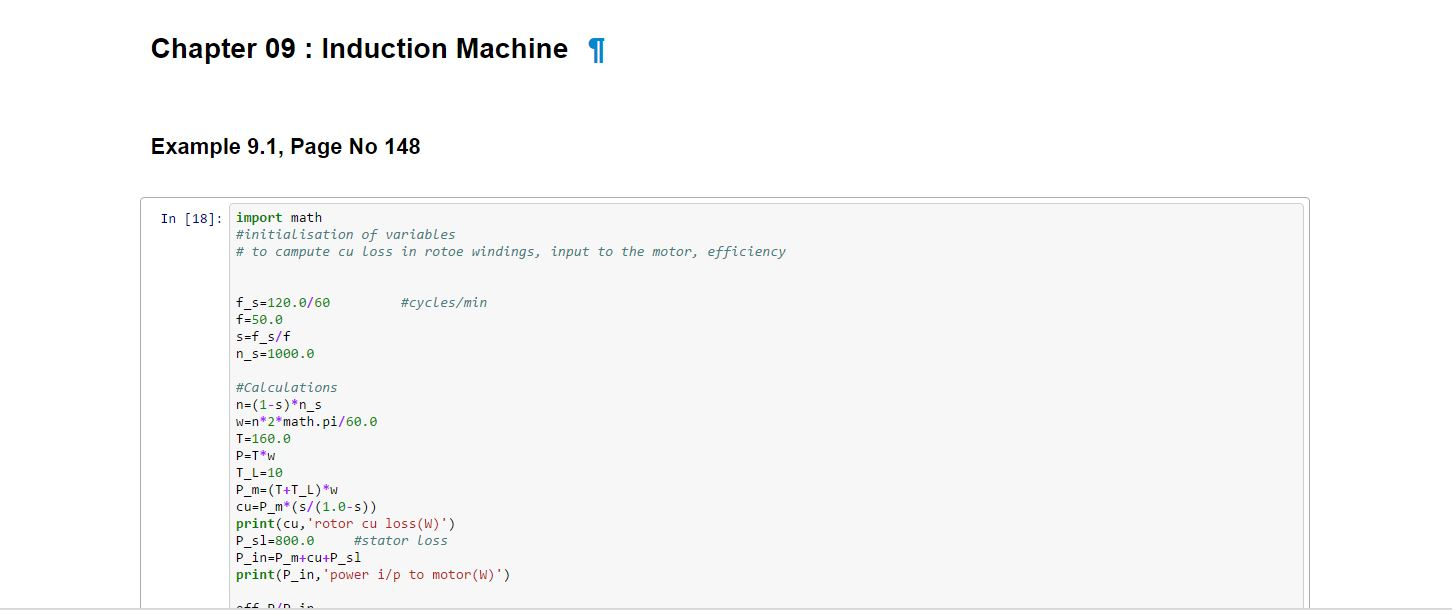
Task: Click the w=n*2*math.pi/60.0 line
Action: point(306,421)
